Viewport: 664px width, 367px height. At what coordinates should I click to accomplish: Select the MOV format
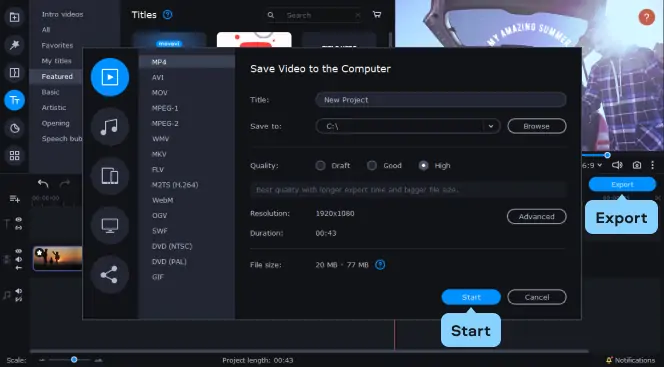pos(160,93)
